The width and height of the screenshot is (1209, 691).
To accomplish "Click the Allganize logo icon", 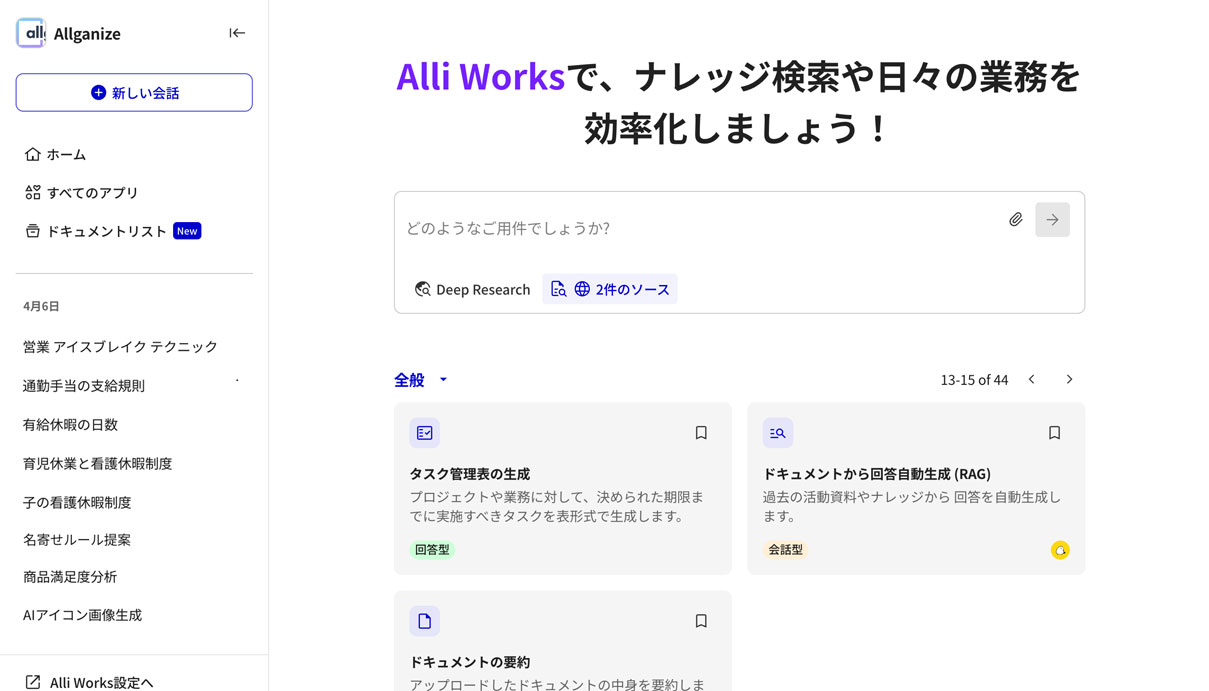I will point(31,33).
